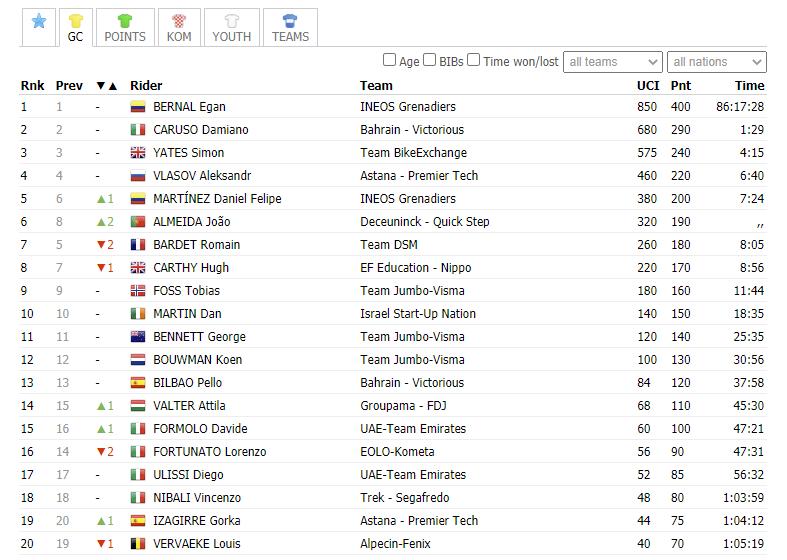Select UCI points value 850

tap(647, 107)
